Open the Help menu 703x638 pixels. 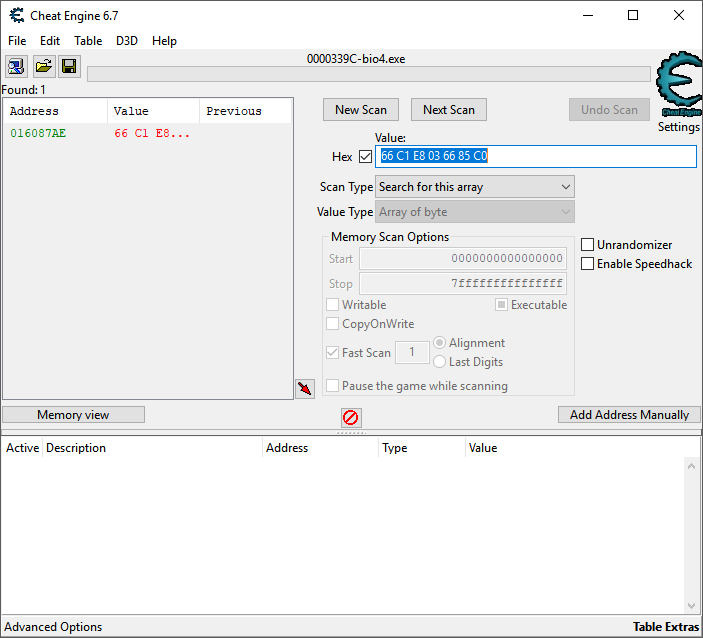pos(164,41)
